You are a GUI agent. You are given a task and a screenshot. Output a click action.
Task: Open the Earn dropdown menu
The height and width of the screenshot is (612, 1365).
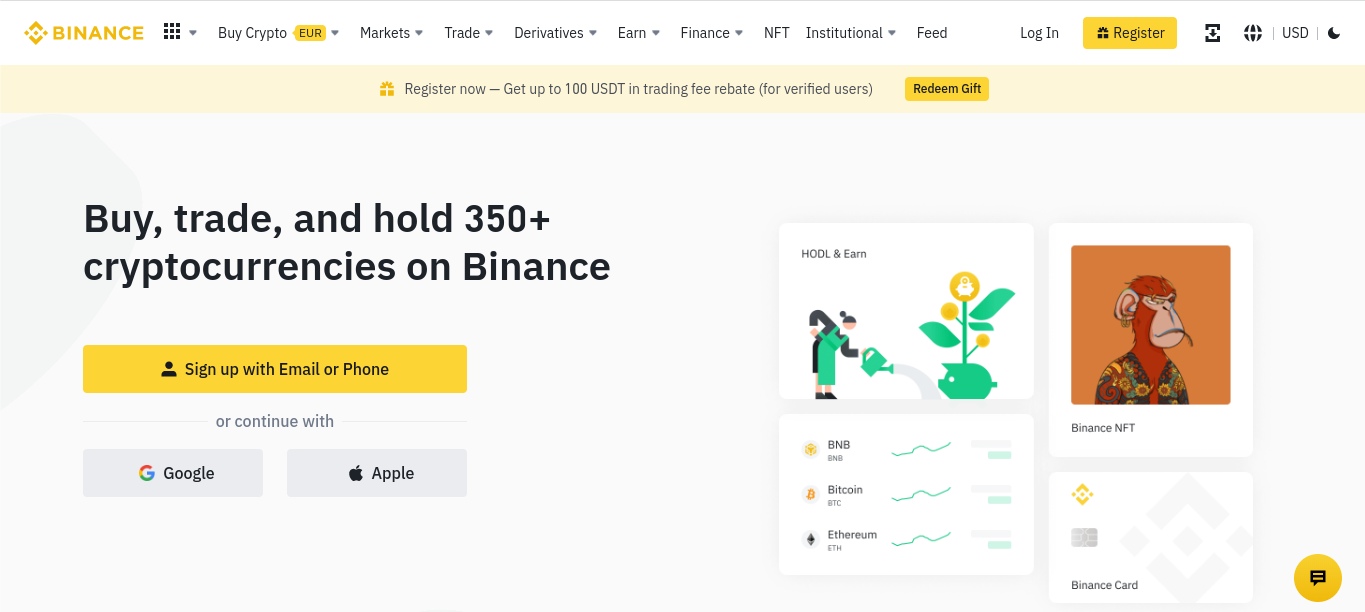639,33
